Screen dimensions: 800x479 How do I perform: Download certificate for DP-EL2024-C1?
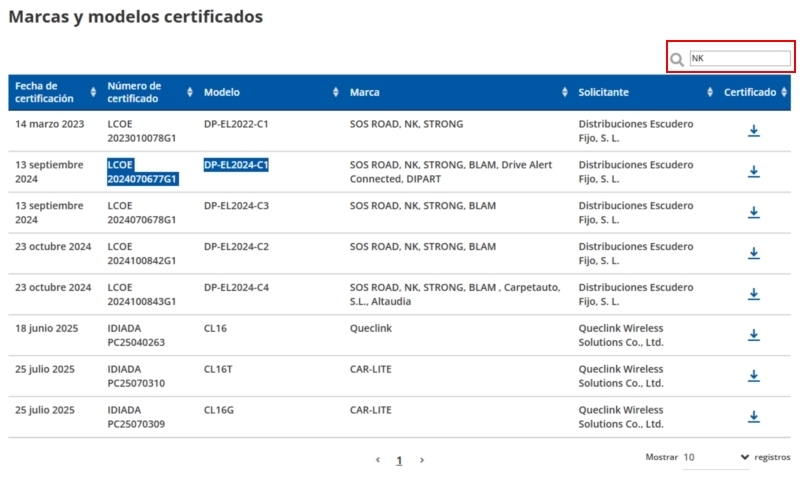[754, 171]
